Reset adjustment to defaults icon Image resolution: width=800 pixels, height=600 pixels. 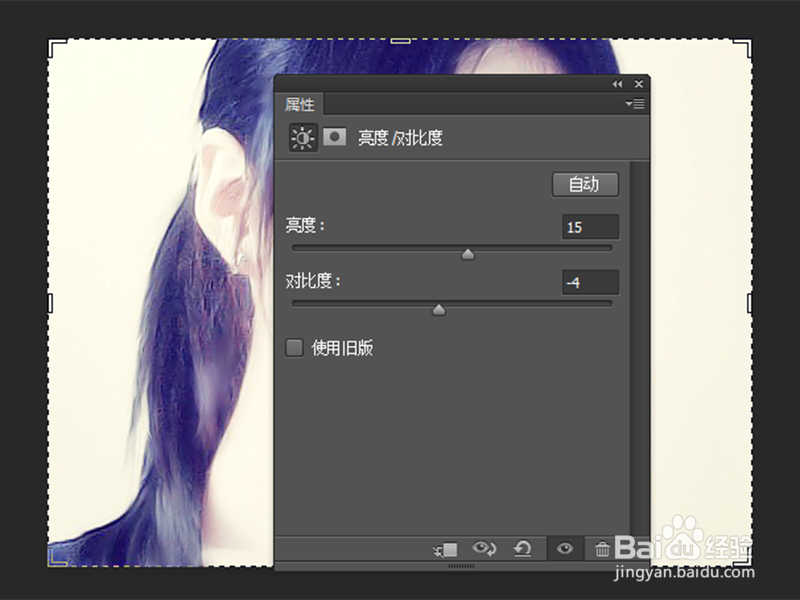point(522,549)
